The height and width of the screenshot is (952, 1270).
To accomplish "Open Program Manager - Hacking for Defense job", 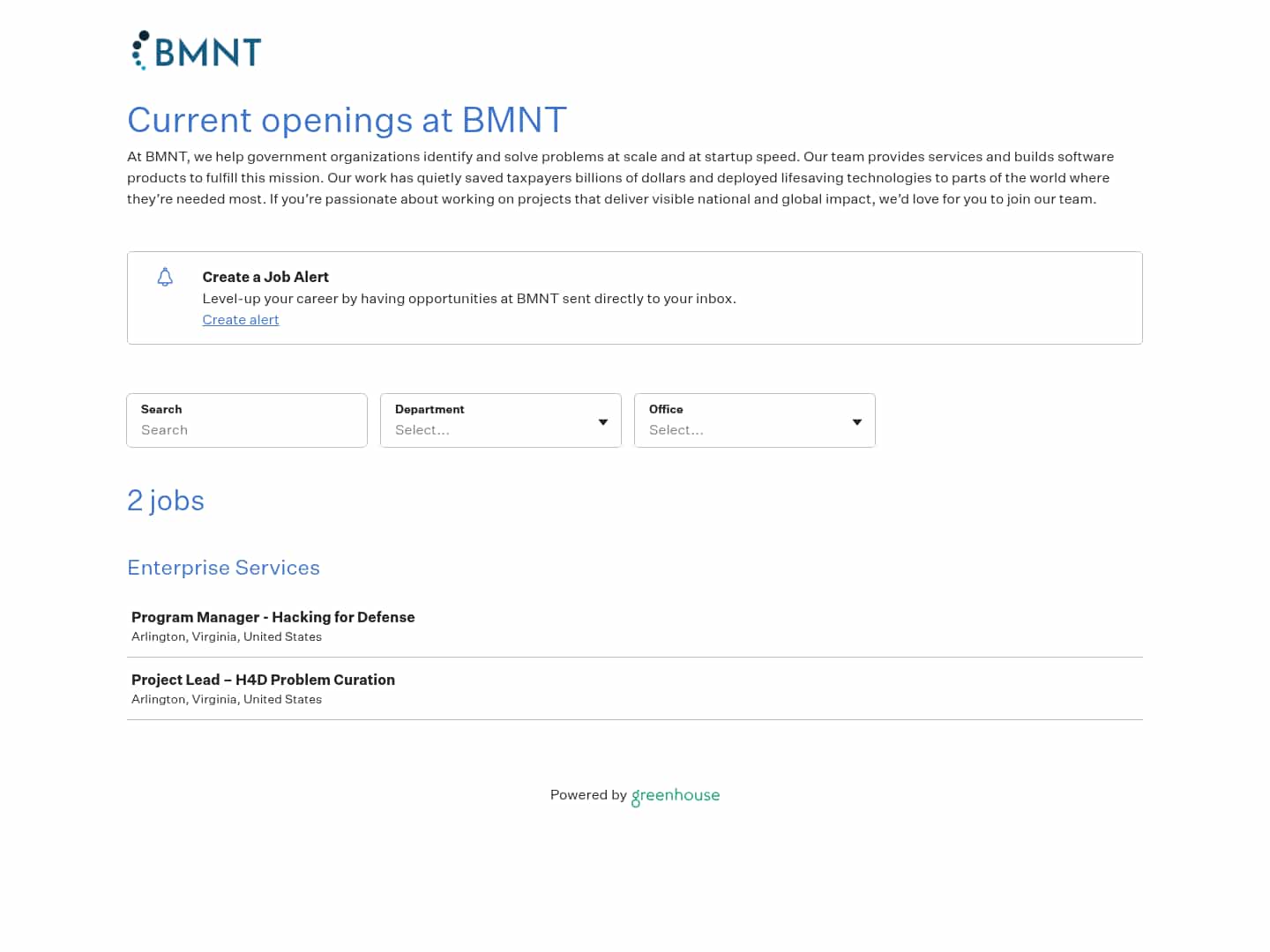I will (x=635, y=626).
